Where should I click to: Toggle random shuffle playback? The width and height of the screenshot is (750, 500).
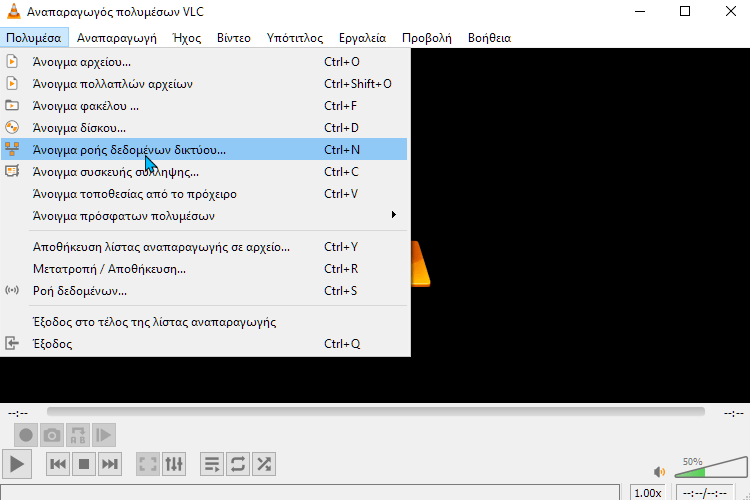tap(264, 464)
